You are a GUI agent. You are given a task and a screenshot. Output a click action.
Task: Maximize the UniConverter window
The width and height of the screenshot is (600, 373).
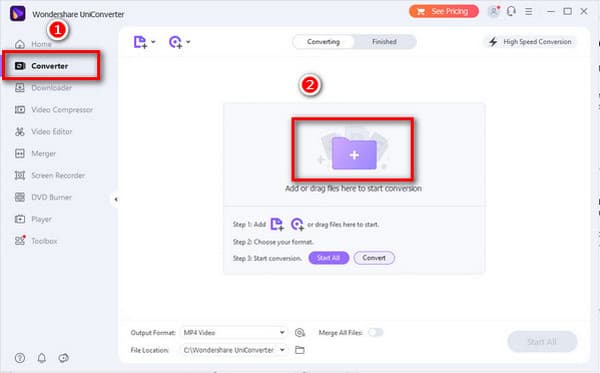(x=567, y=11)
